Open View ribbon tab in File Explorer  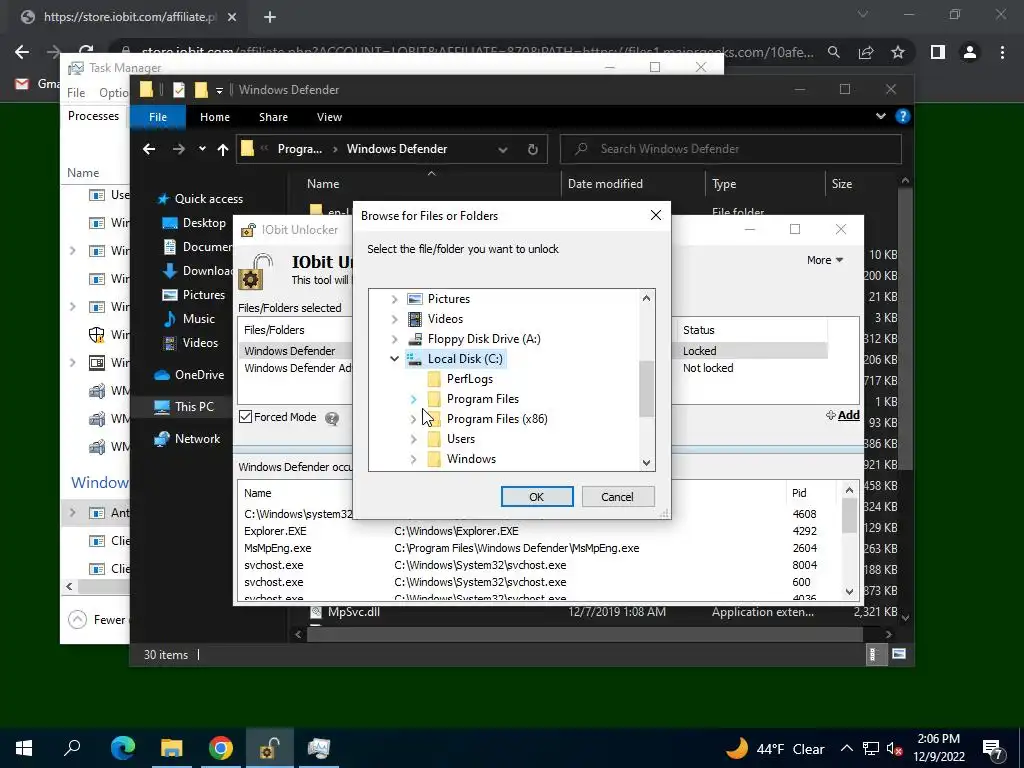(329, 117)
